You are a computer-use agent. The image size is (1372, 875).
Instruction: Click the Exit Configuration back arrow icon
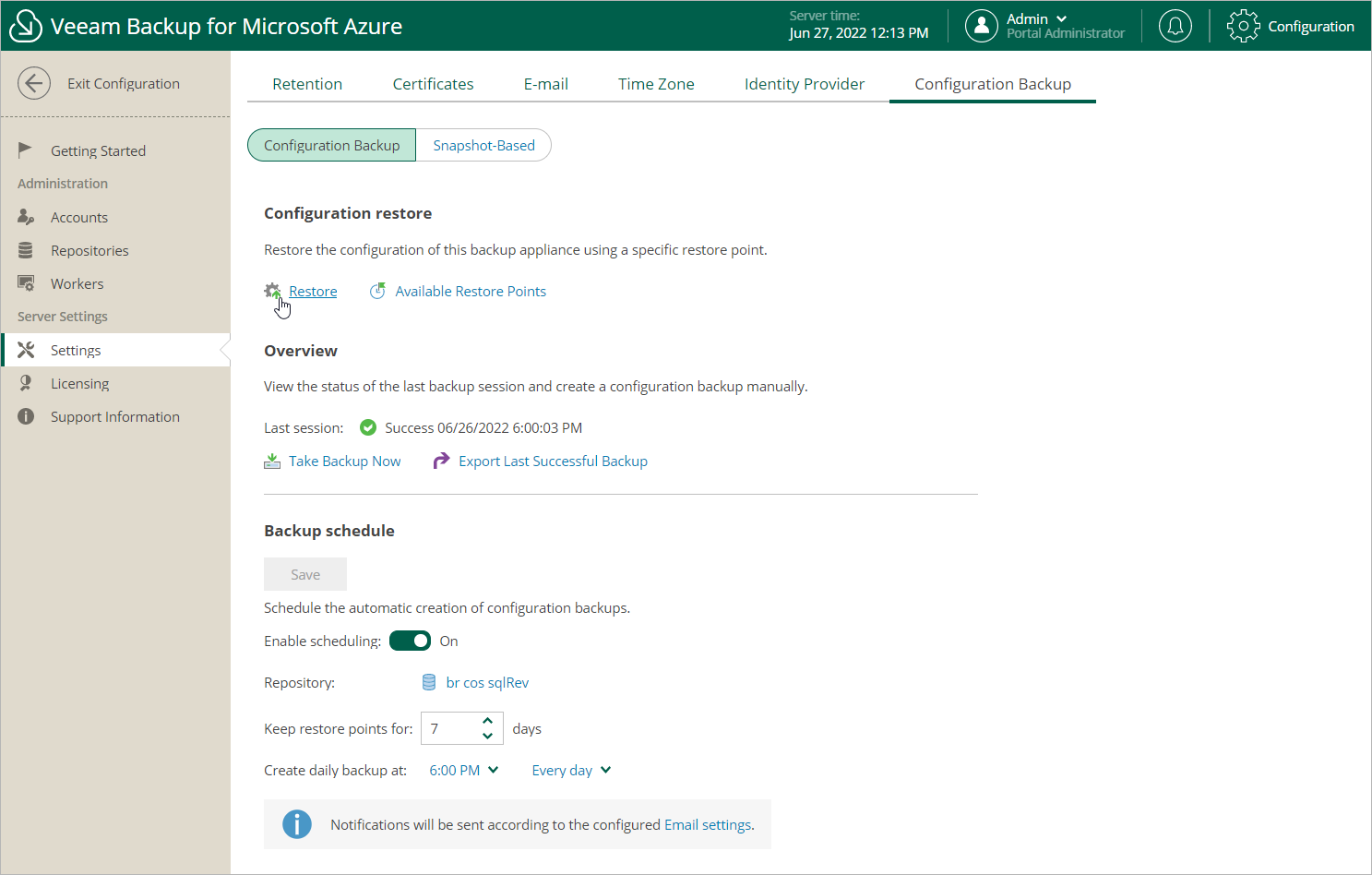pyautogui.click(x=34, y=83)
